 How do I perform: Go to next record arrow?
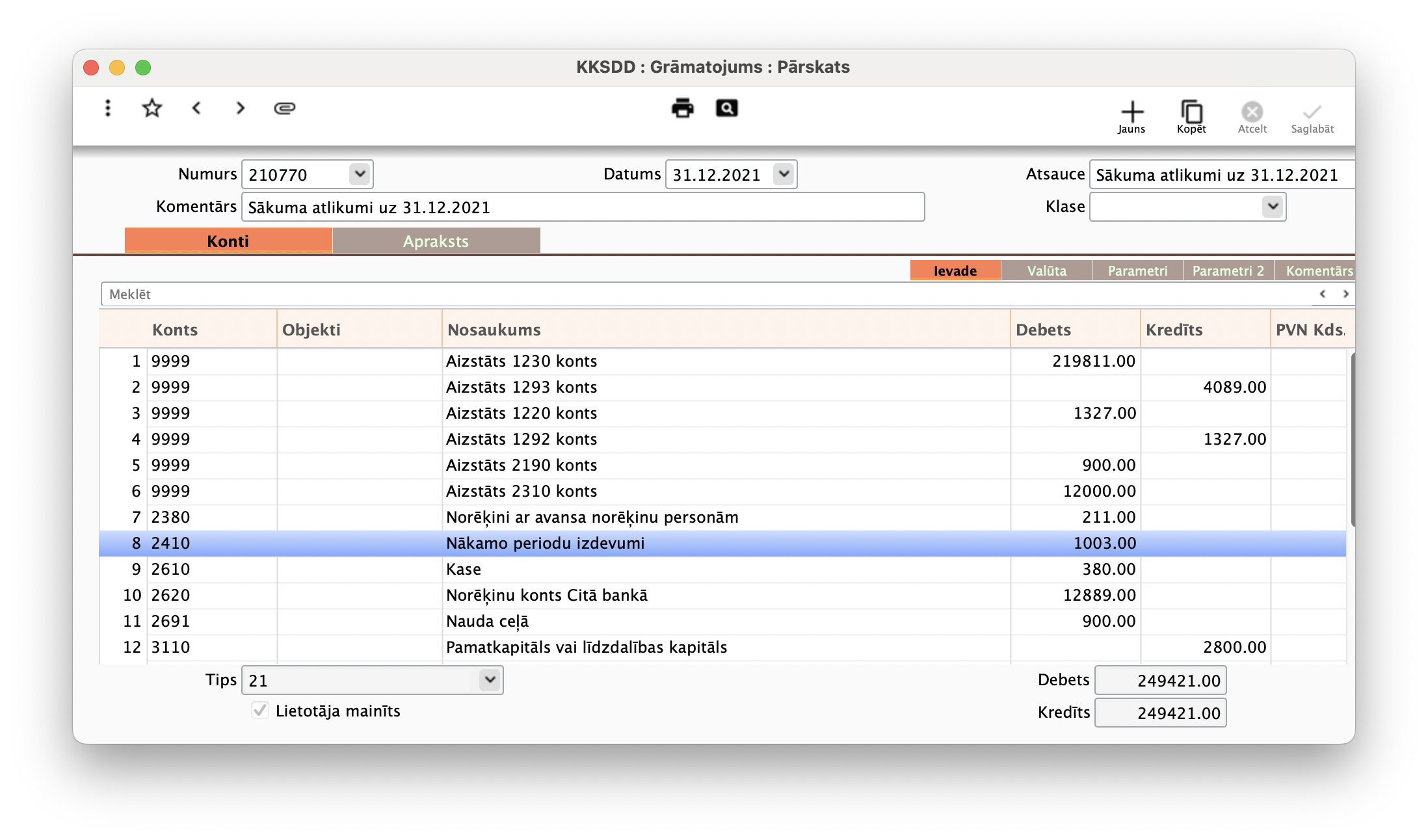(241, 108)
